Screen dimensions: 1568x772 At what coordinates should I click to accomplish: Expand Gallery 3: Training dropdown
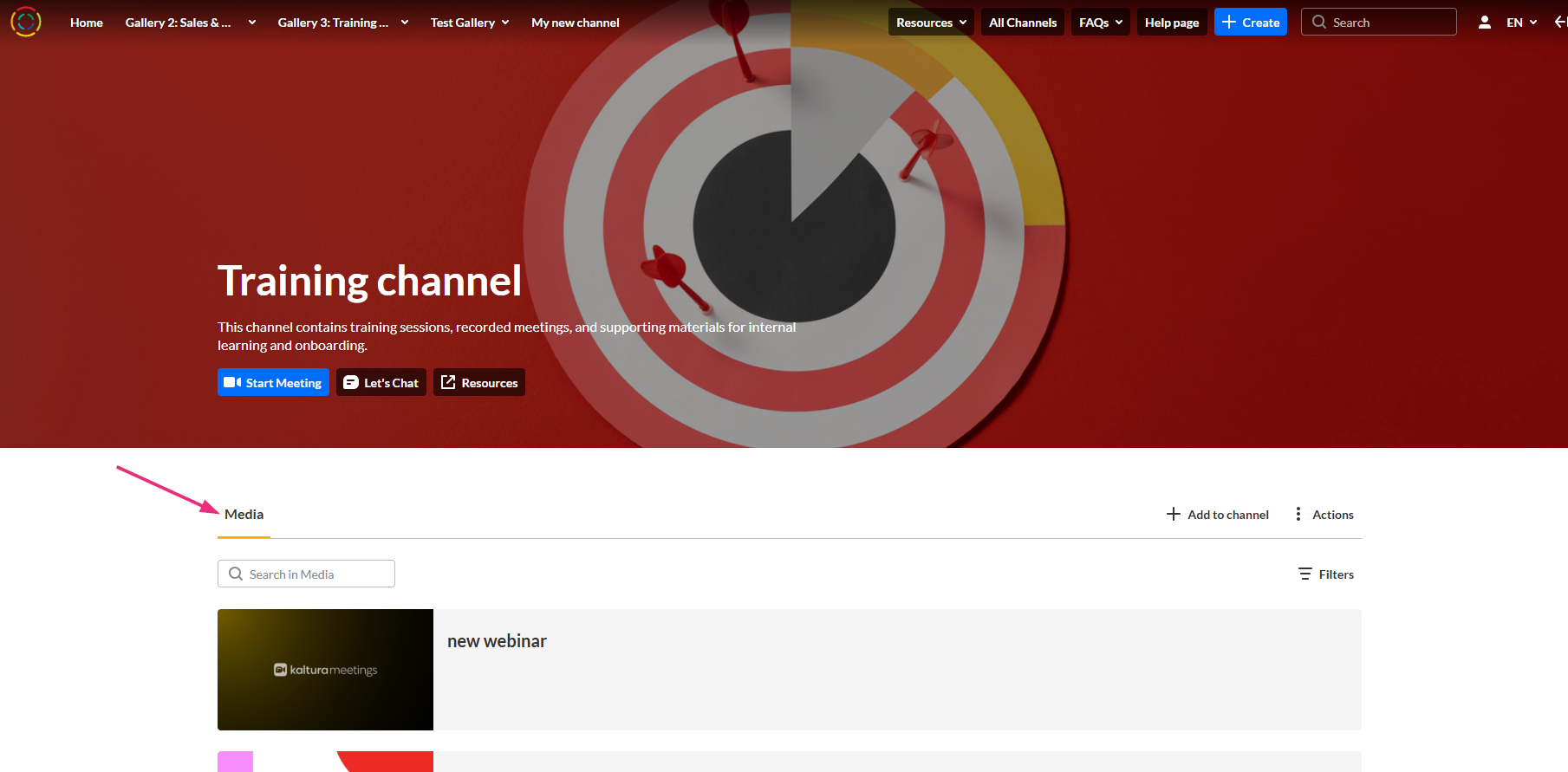point(405,23)
